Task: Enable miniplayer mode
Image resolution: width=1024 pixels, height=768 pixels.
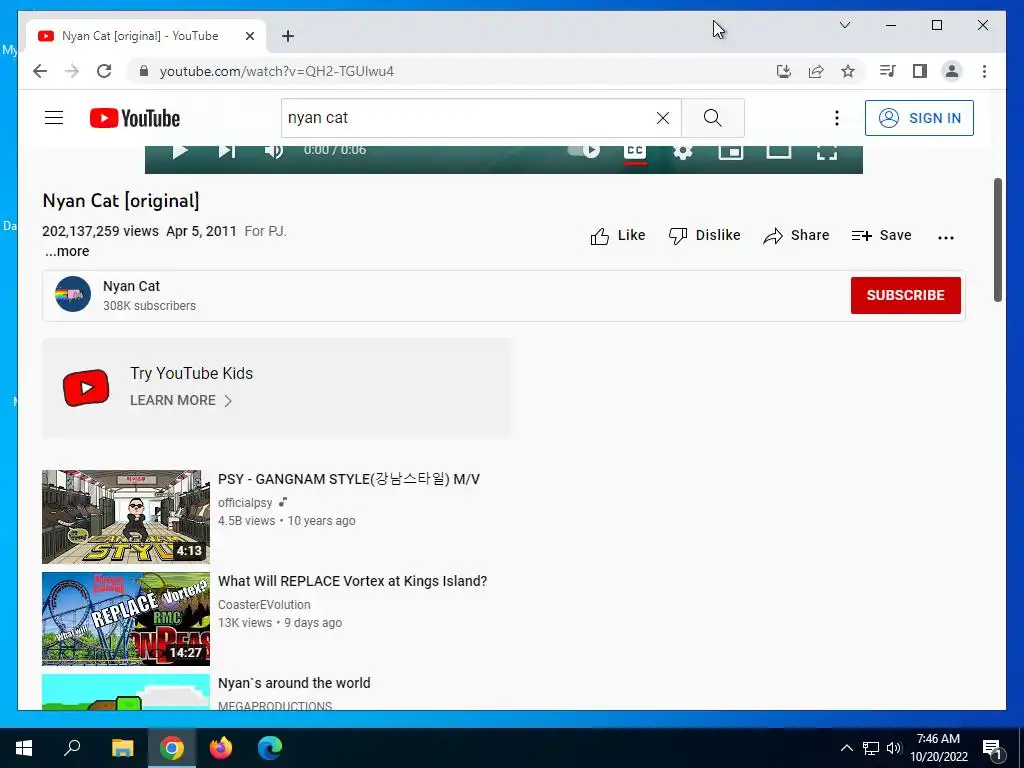Action: pos(731,152)
